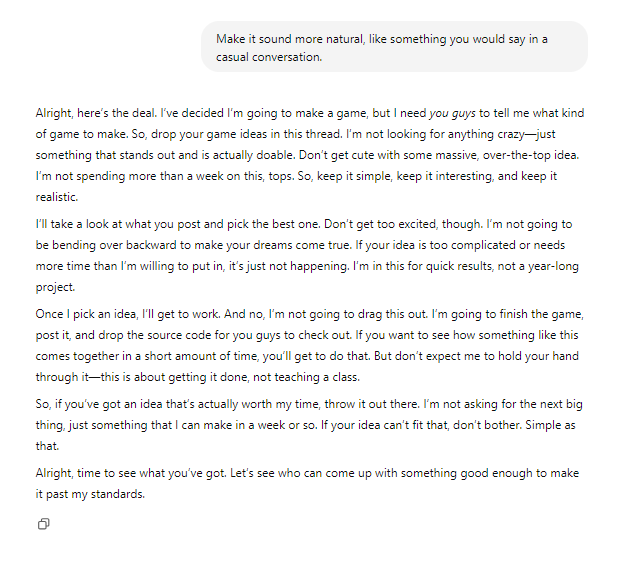
Task: Click the word 'project.' ending the second paragraph
Action: pos(55,287)
